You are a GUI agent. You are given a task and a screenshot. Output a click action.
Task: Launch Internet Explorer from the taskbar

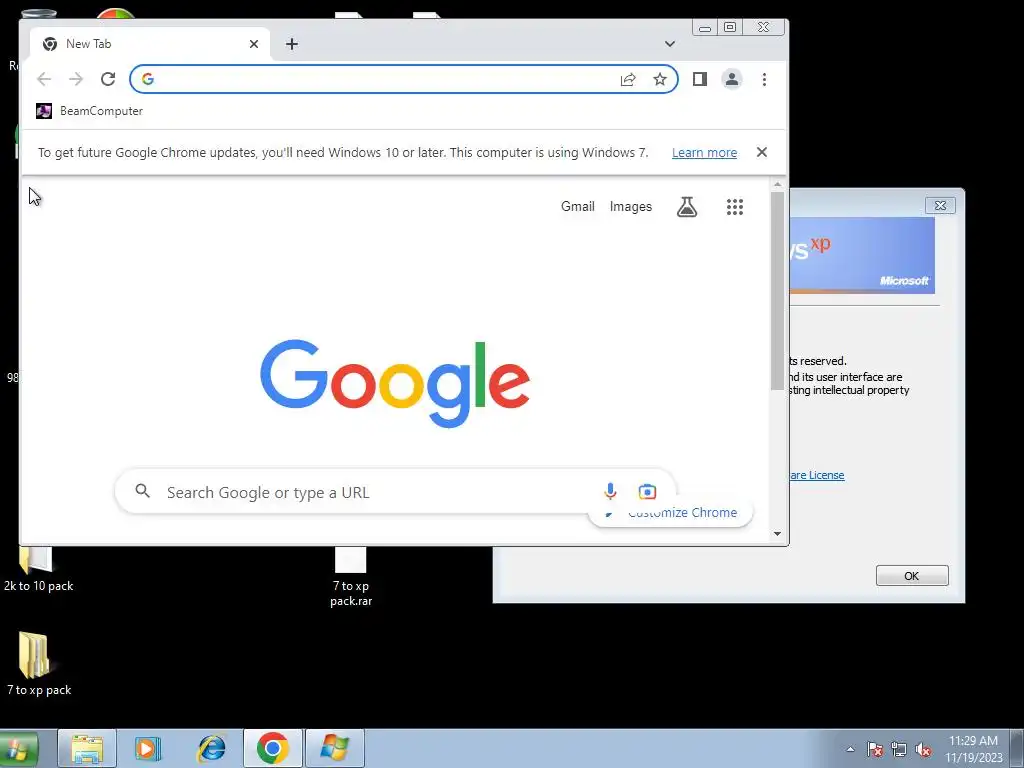211,748
